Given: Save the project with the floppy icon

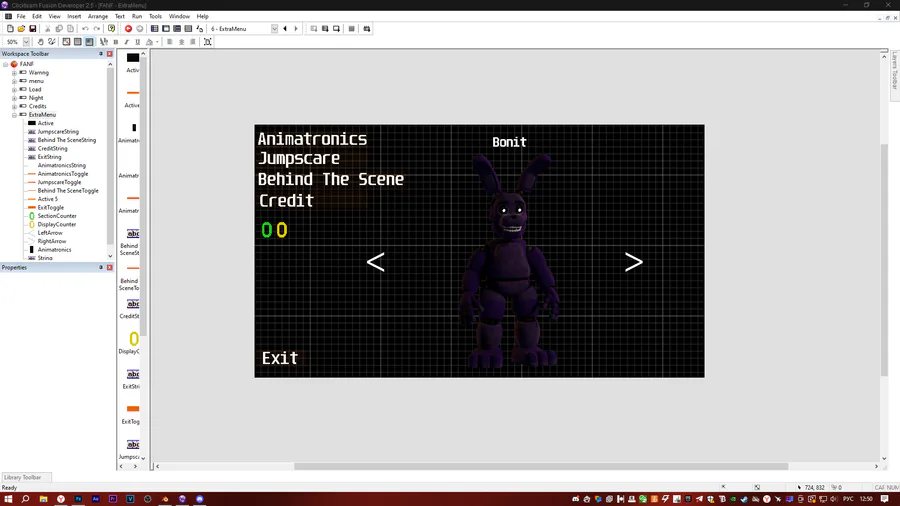Looking at the screenshot, I should [33, 29].
